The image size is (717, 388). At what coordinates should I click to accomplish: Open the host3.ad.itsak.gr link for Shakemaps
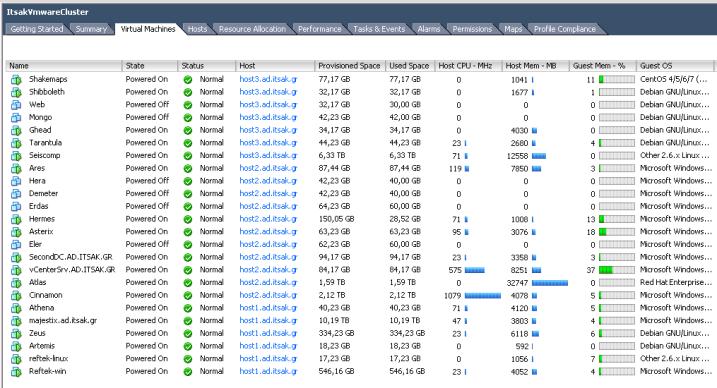pyautogui.click(x=268, y=79)
